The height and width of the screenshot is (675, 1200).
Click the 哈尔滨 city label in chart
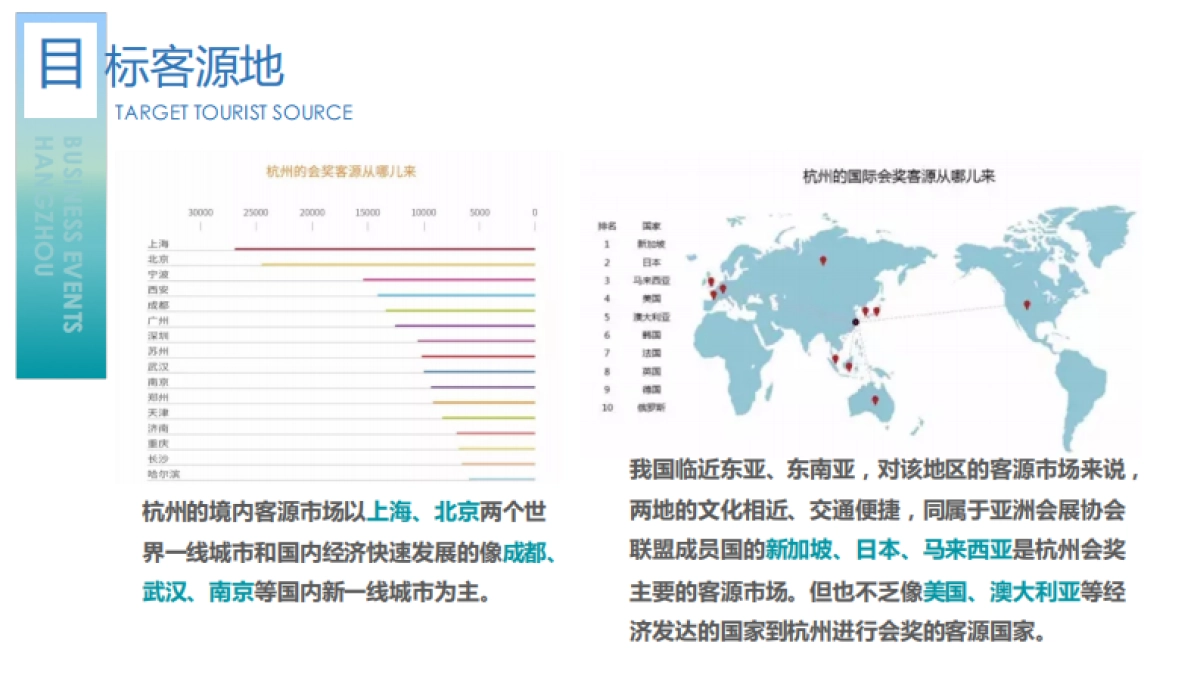[x=159, y=474]
